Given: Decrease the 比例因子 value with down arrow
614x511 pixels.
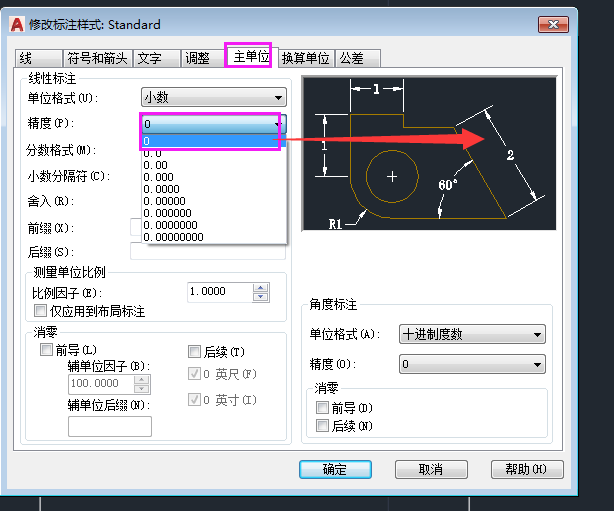Looking at the screenshot, I should 260,297.
